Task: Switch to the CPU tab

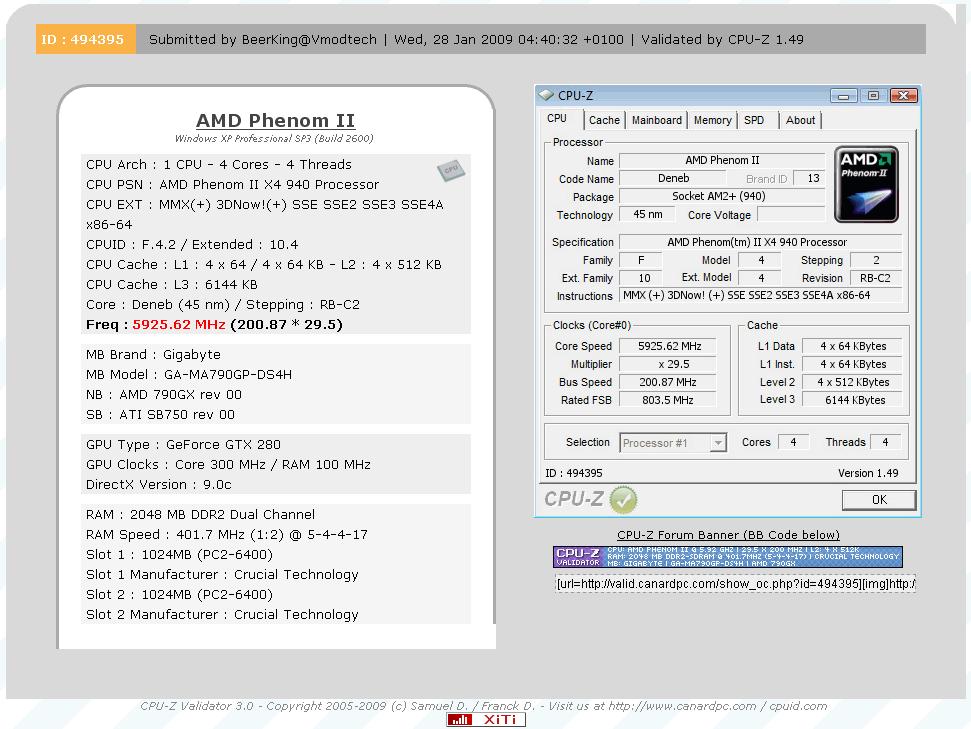Action: tap(557, 118)
